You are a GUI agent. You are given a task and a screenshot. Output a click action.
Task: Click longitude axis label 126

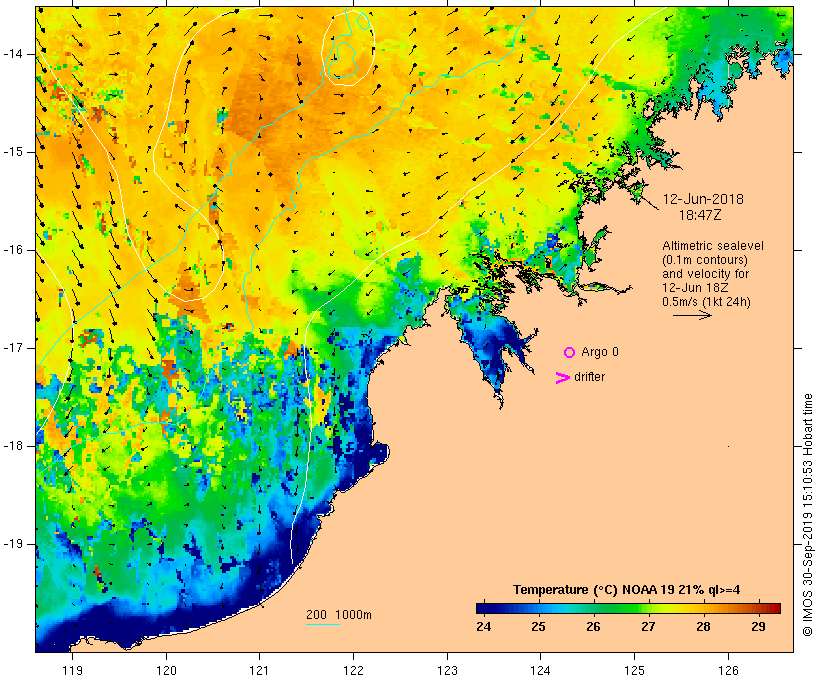point(728,670)
